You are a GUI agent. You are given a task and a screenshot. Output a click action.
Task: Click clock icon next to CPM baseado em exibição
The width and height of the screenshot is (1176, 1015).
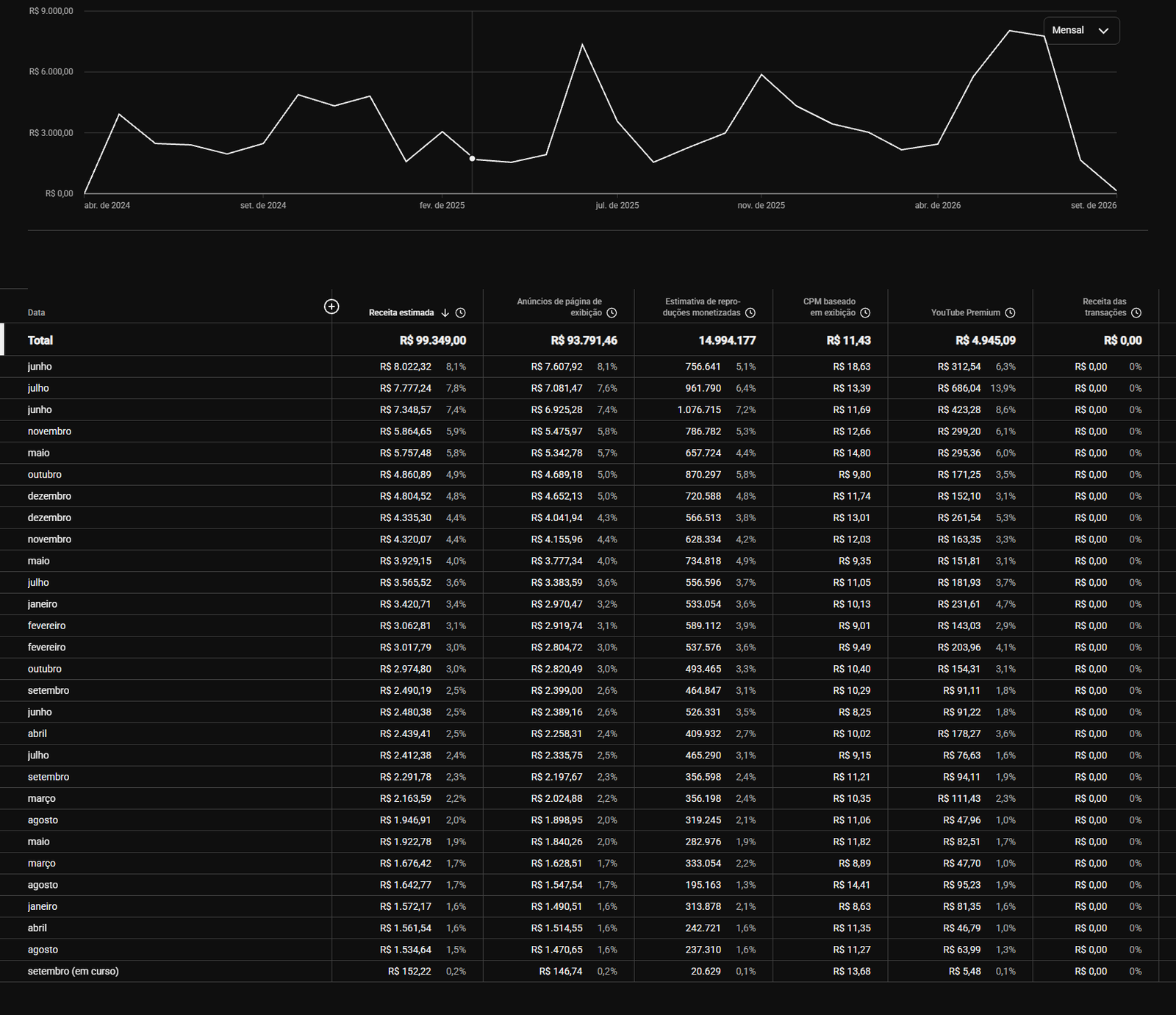(865, 313)
